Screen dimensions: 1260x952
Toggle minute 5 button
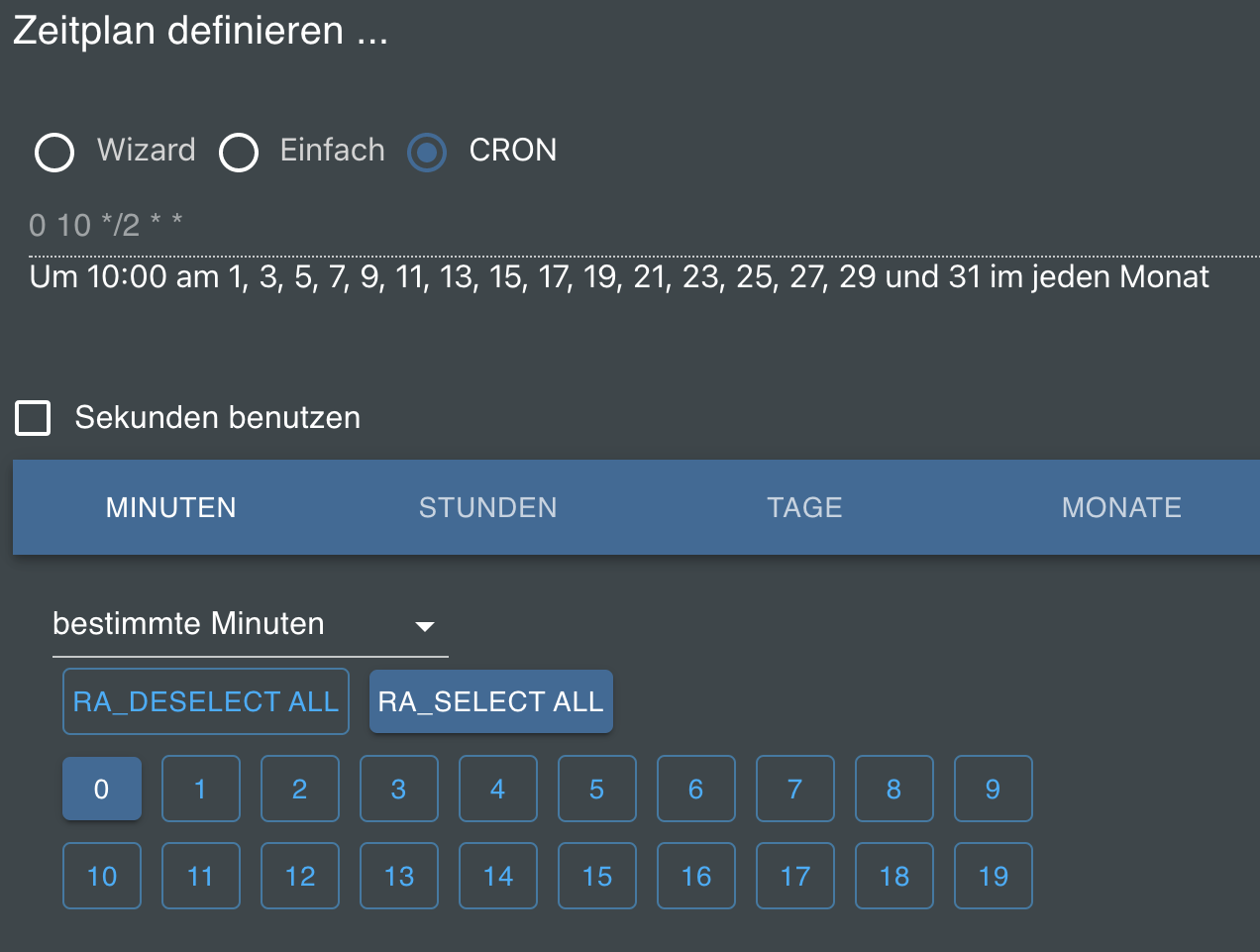coord(597,790)
